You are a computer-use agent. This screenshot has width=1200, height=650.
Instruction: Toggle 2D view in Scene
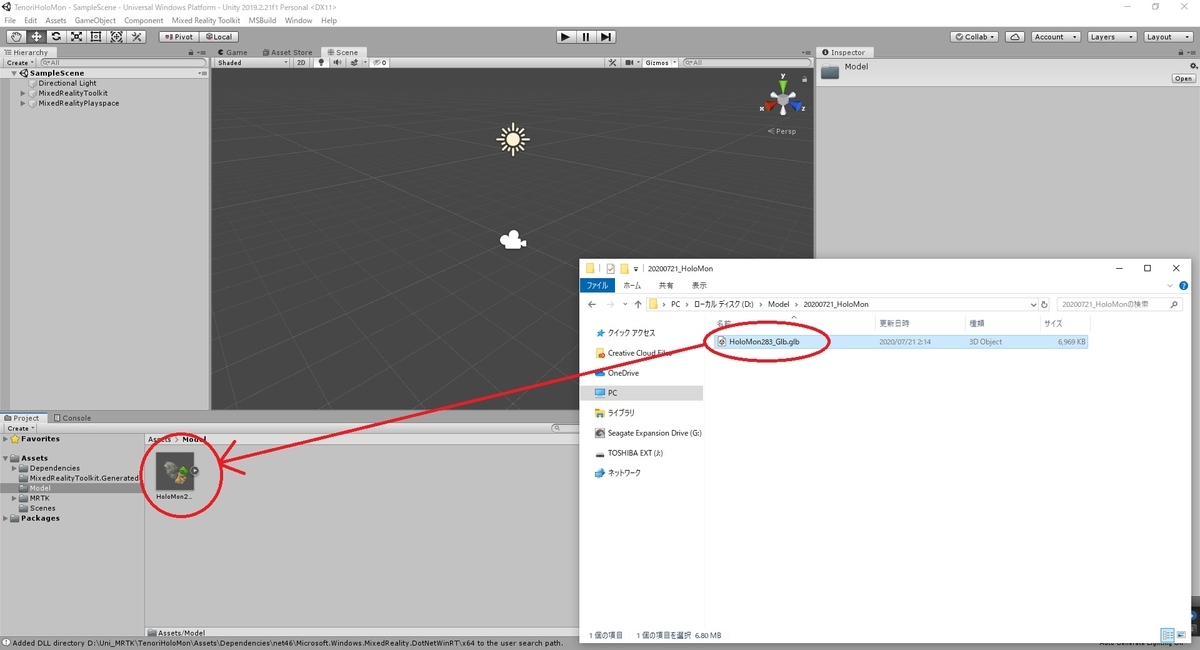pyautogui.click(x=302, y=63)
